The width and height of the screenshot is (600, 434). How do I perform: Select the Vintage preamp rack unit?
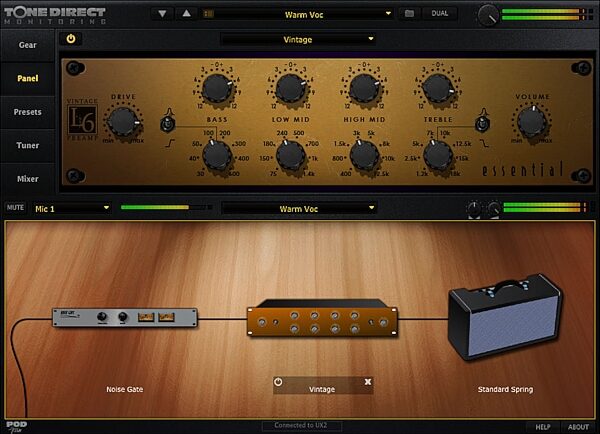coord(322,318)
